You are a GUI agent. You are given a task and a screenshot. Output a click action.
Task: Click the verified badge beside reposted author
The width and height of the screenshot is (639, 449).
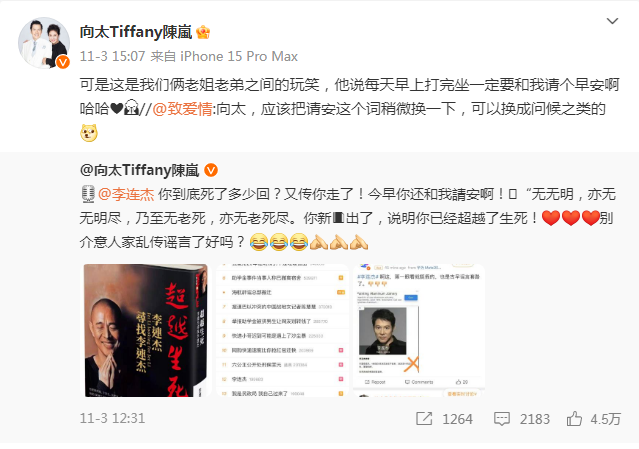211,170
